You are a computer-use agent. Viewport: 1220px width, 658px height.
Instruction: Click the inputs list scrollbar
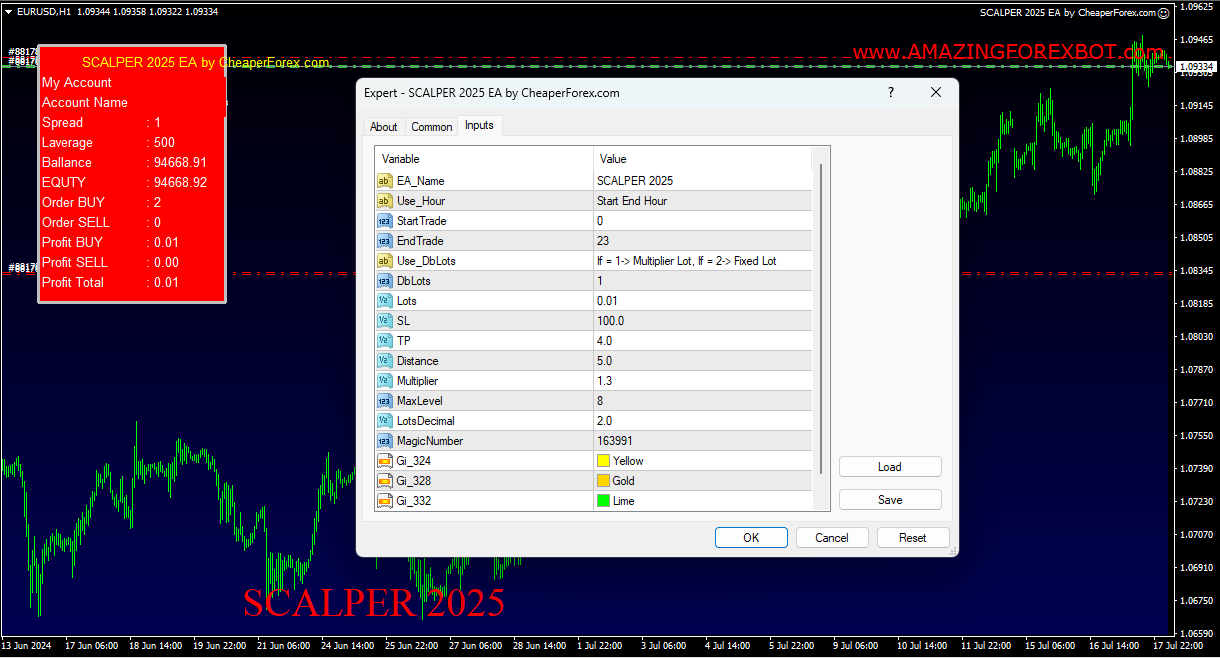(x=824, y=330)
